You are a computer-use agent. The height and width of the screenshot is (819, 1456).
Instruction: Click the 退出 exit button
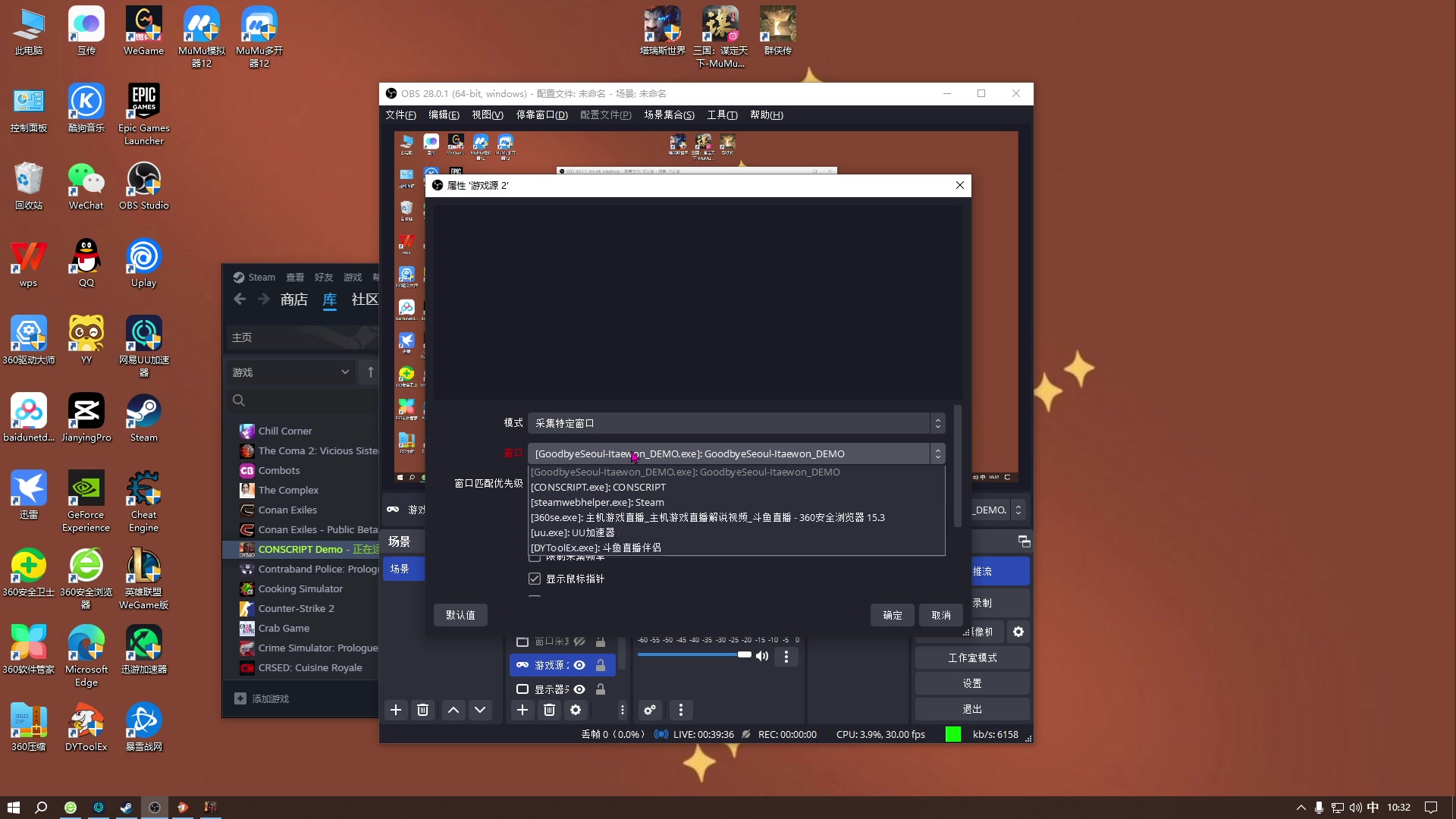click(972, 709)
